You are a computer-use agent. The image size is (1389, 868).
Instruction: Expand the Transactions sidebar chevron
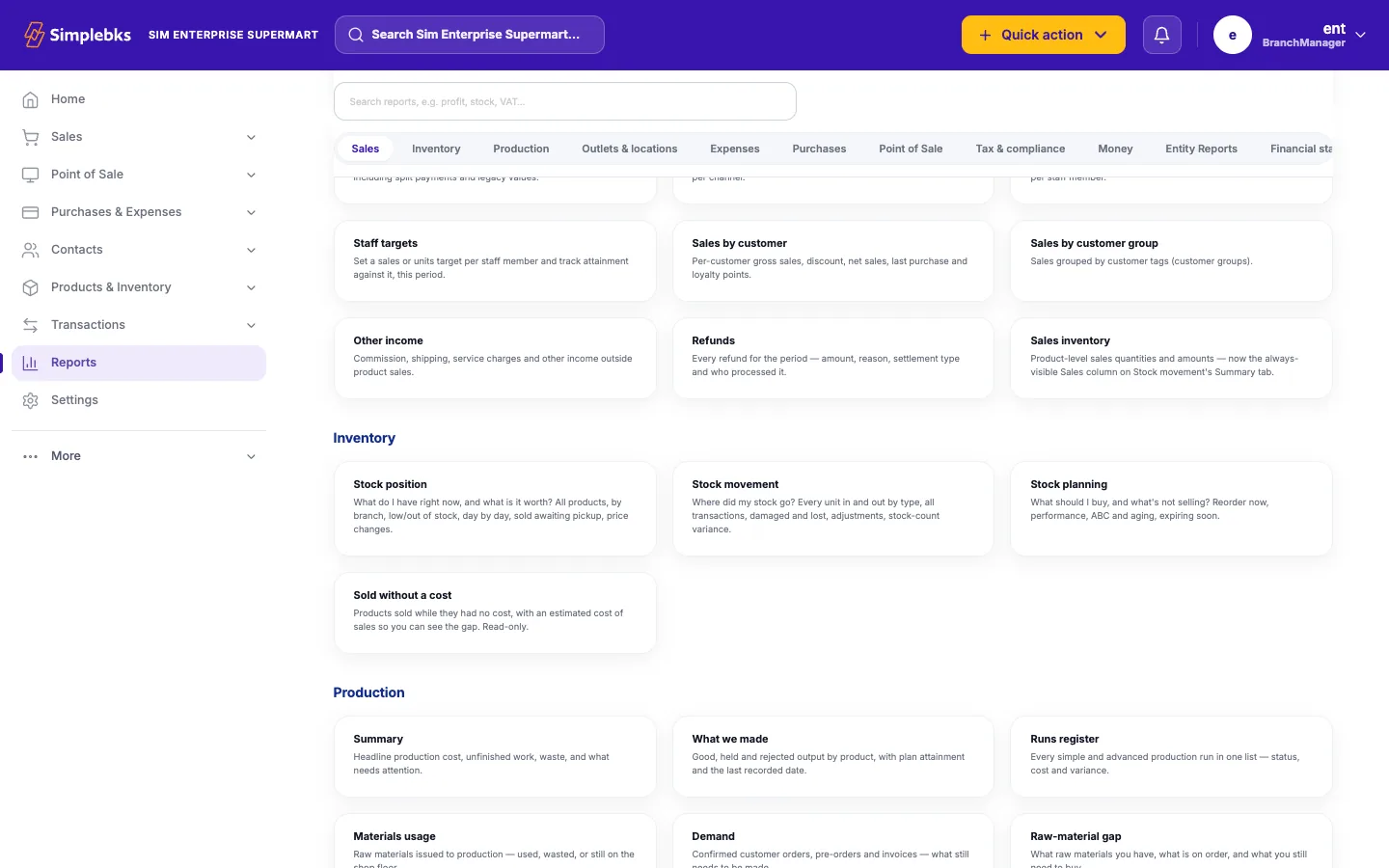point(251,325)
